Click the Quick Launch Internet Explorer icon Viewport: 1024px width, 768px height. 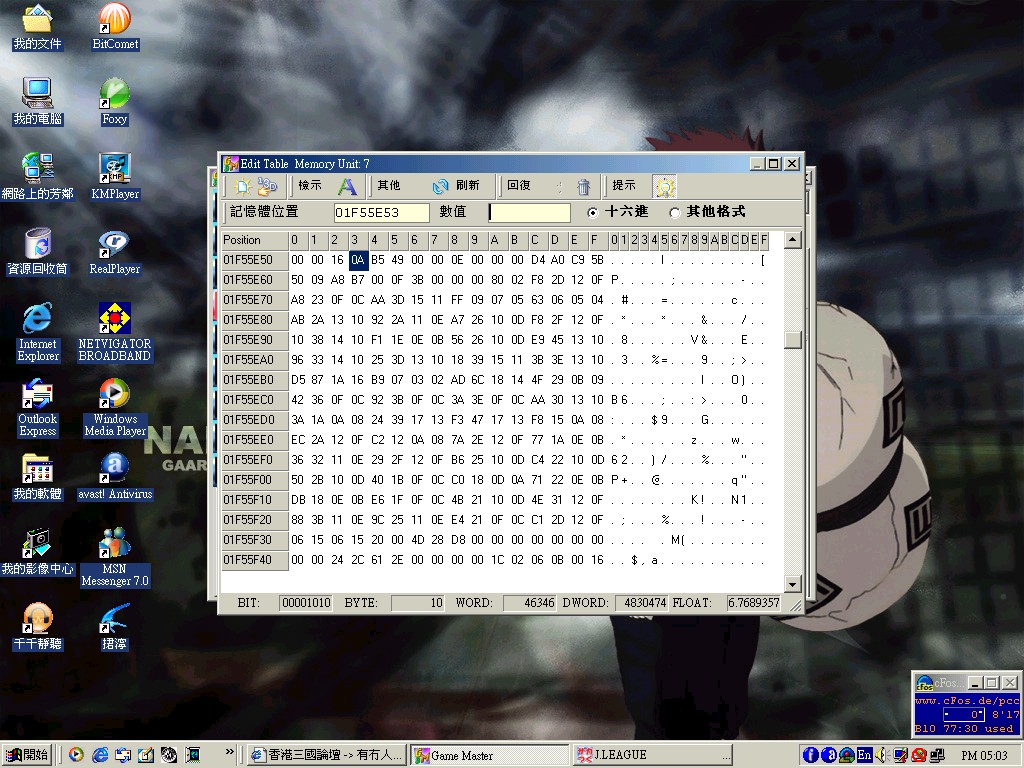(x=100, y=755)
